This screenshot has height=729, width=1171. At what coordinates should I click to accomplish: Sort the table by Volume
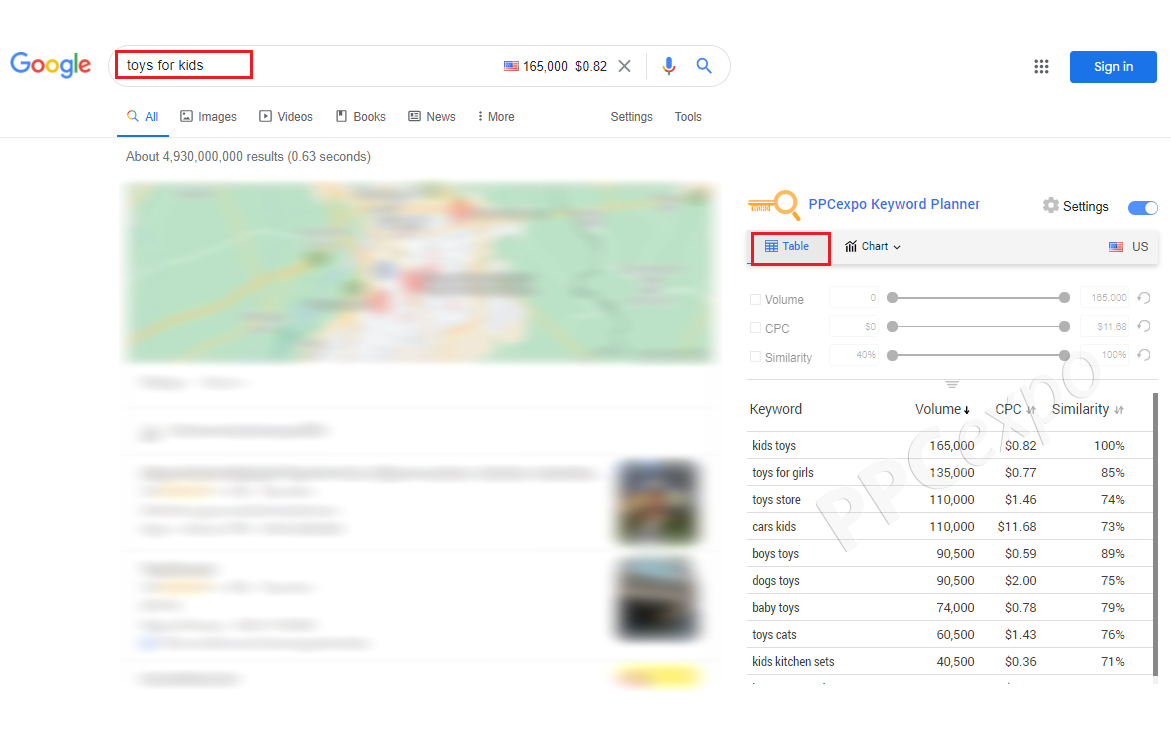point(942,409)
